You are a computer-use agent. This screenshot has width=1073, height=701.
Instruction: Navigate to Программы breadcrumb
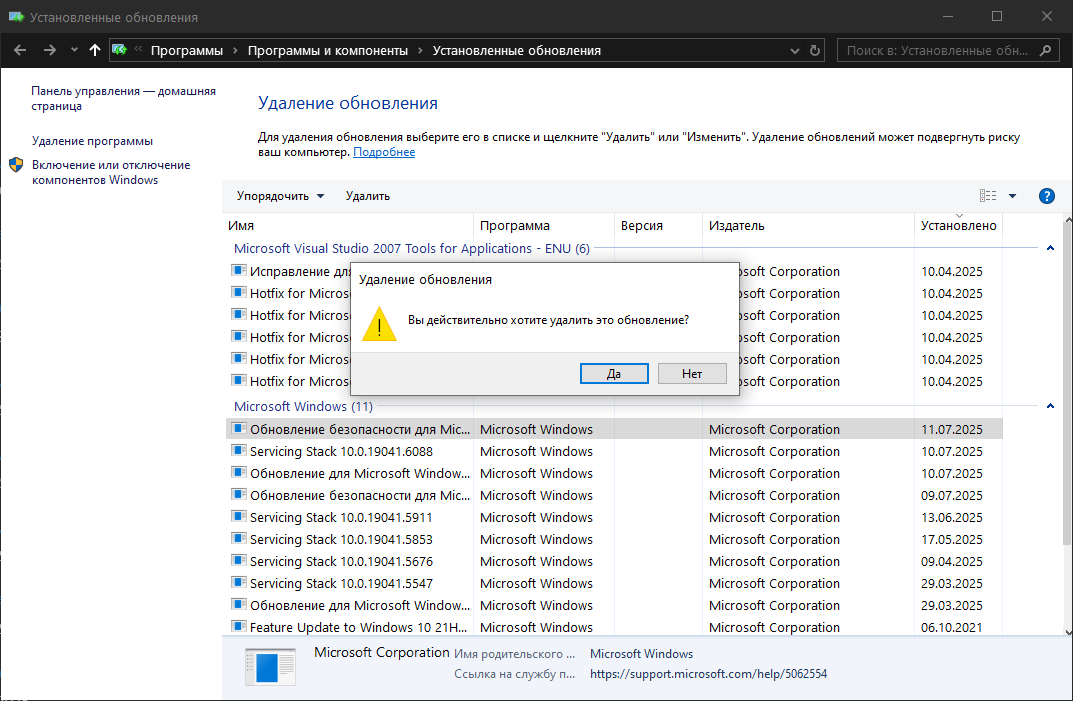click(187, 51)
